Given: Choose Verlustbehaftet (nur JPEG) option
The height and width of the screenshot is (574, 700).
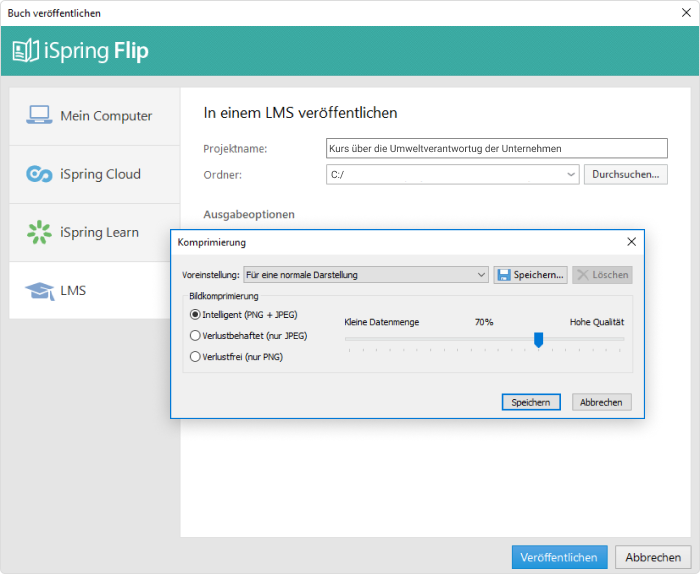Looking at the screenshot, I should 195,336.
